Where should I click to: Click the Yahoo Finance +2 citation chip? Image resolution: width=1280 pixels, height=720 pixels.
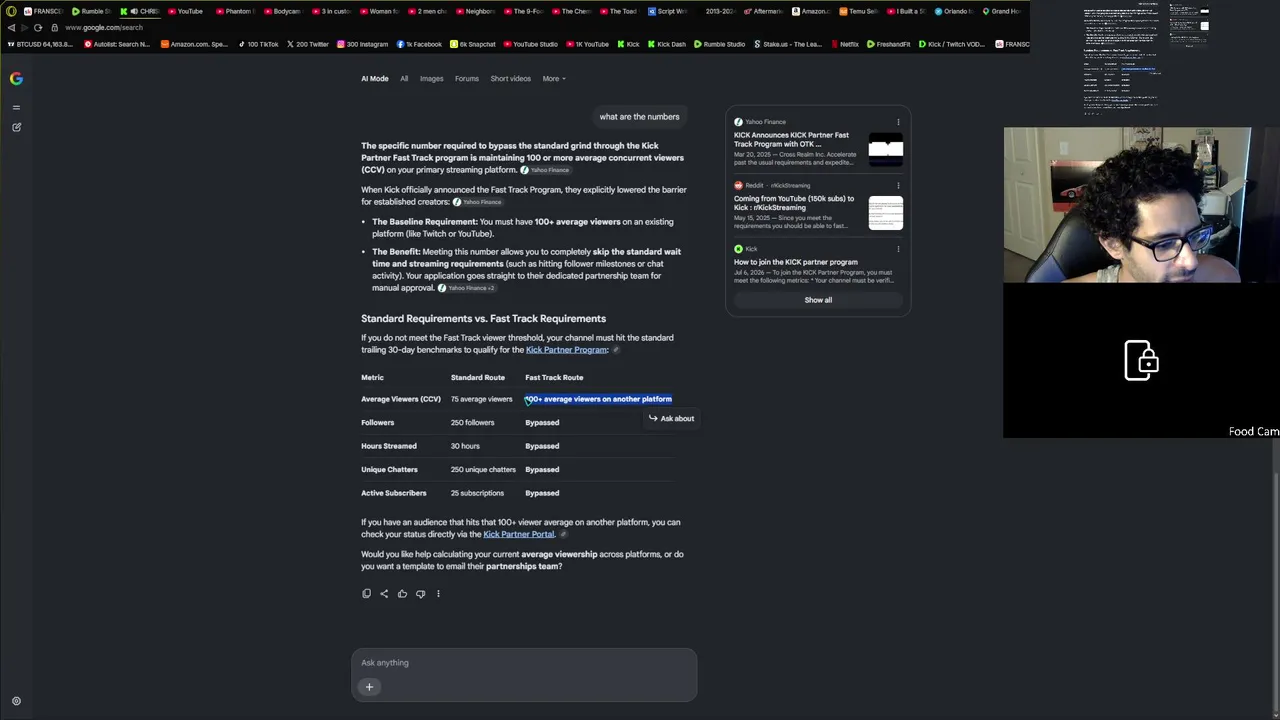click(466, 288)
